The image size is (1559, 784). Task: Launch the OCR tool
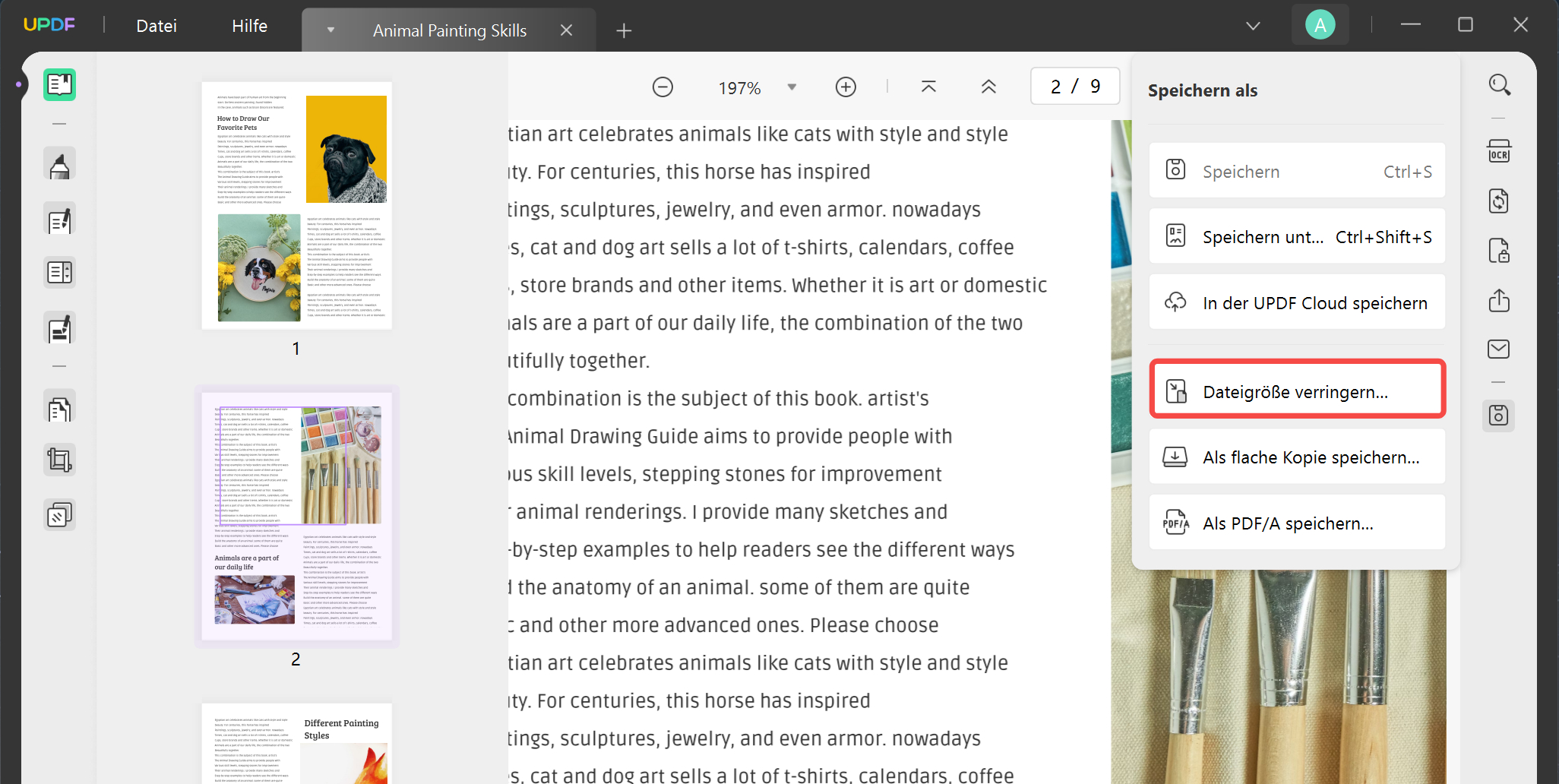[x=1499, y=150]
